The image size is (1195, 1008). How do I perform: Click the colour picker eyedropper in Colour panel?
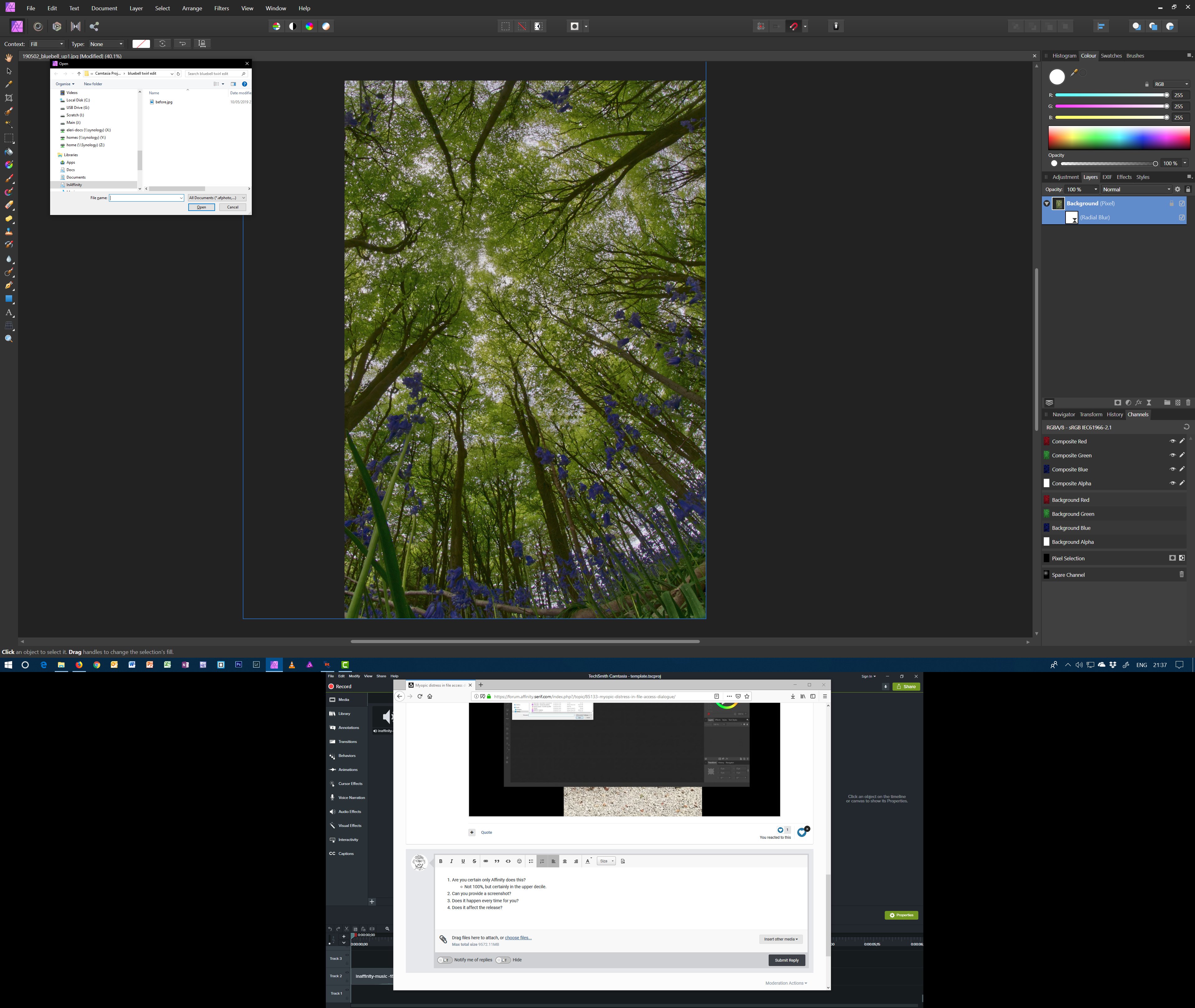[x=1074, y=72]
